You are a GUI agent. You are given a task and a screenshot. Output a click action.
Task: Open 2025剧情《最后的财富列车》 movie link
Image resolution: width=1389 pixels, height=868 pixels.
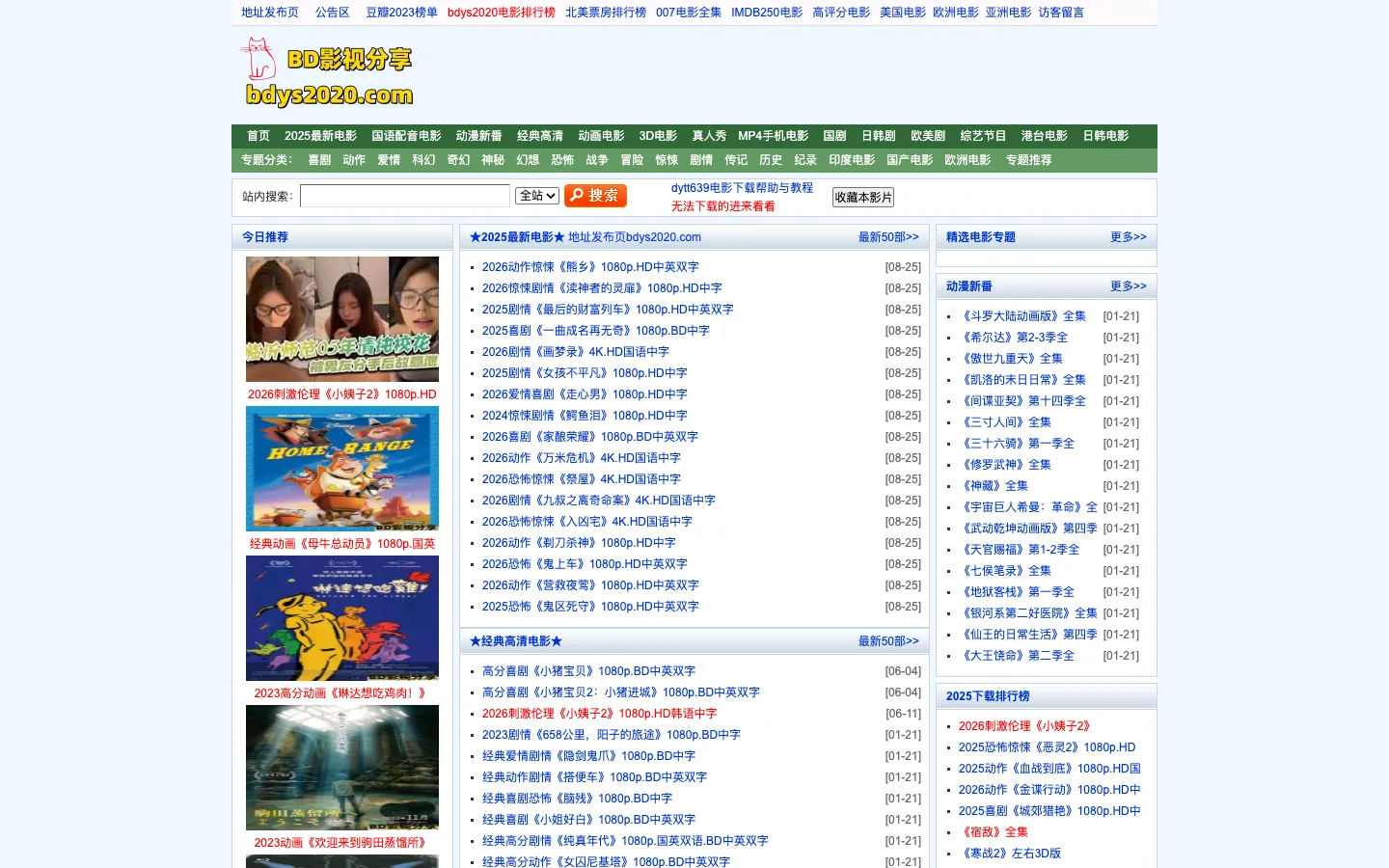[608, 310]
